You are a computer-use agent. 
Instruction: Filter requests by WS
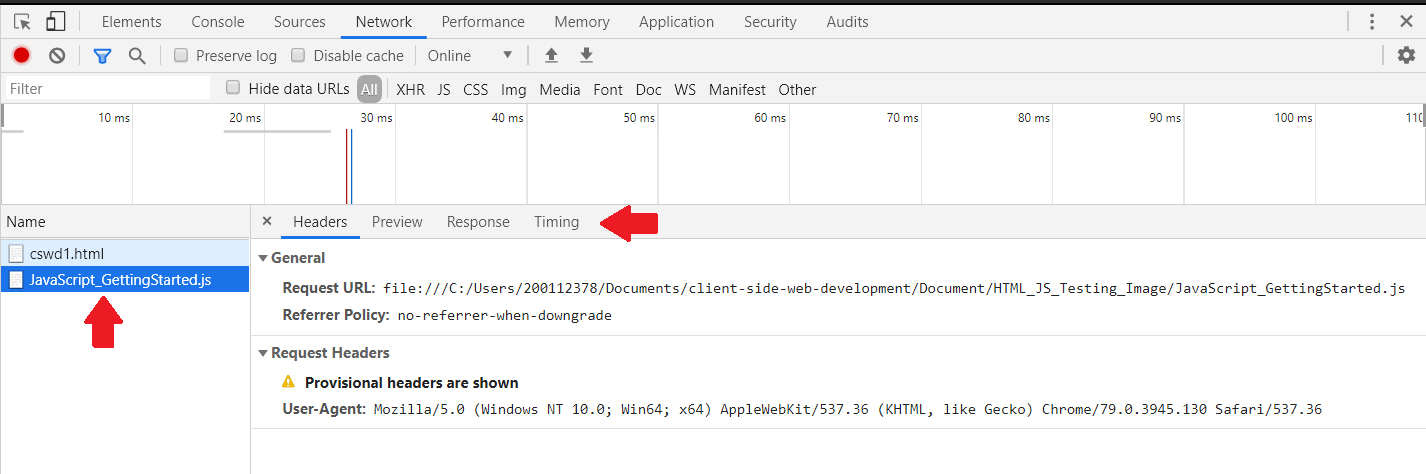(x=685, y=89)
